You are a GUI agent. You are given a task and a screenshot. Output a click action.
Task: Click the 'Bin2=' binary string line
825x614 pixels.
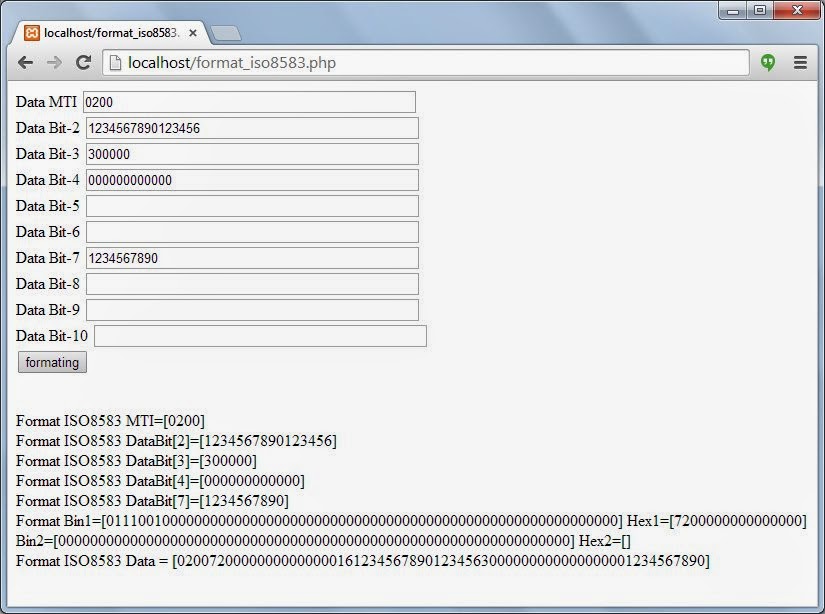[x=295, y=541]
